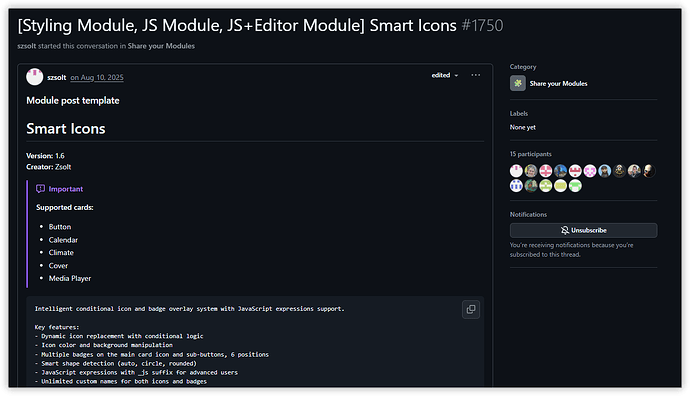The image size is (690, 396).
Task: Click the 'Calendar' list item
Action: tap(63, 240)
